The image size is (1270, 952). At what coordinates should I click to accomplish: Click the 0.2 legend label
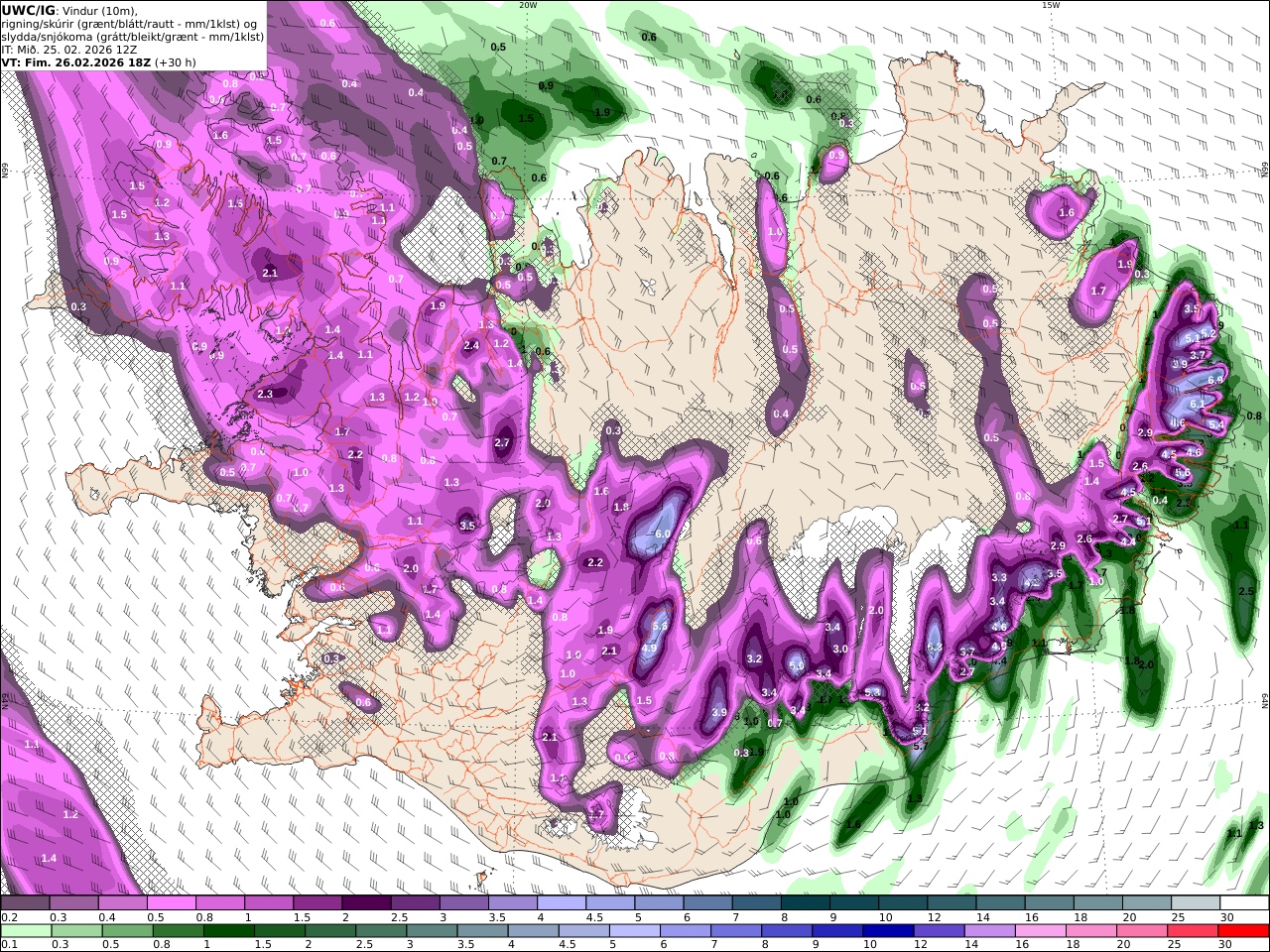8,918
